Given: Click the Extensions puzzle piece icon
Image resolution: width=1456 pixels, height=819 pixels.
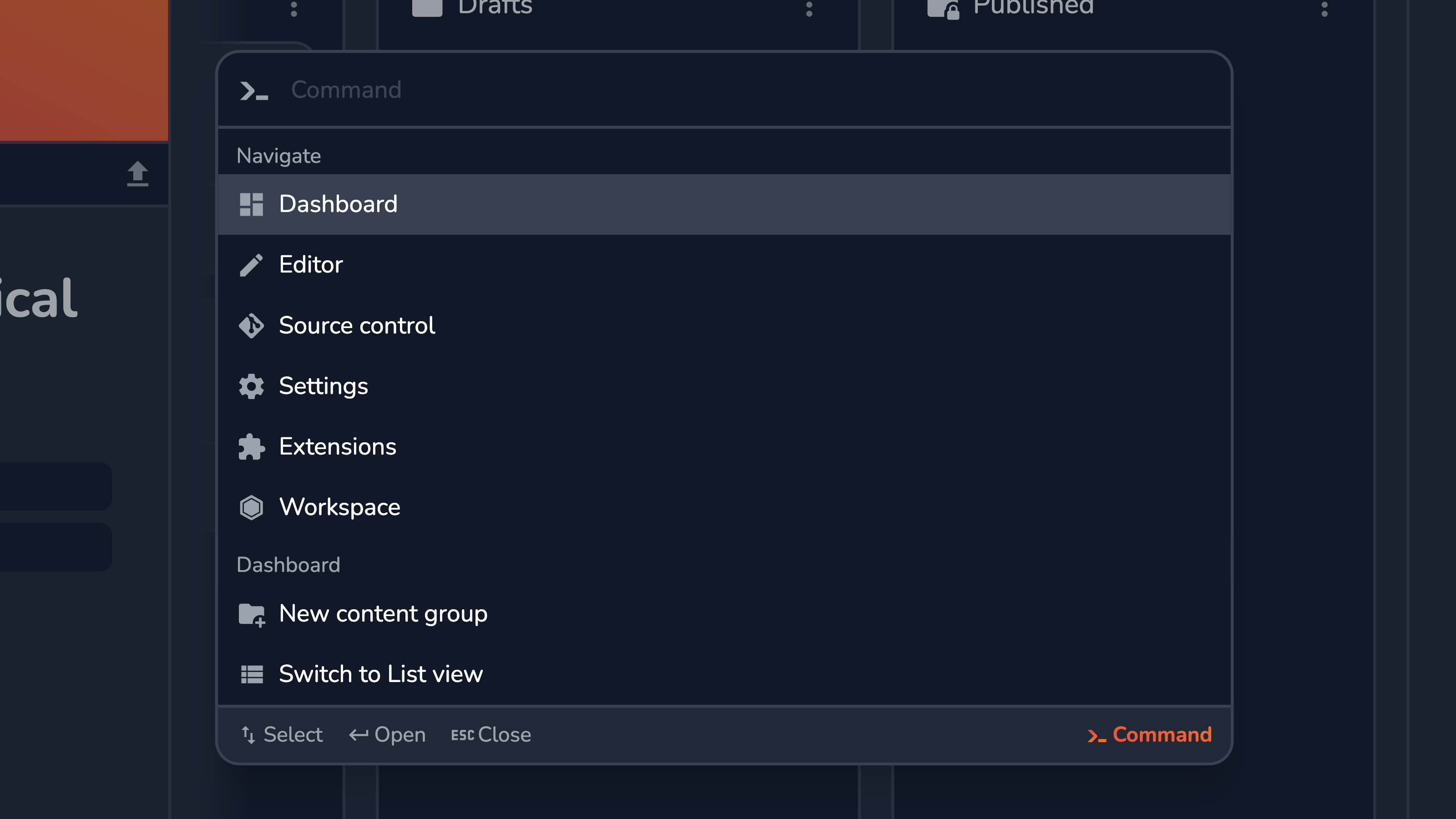Looking at the screenshot, I should (x=251, y=446).
